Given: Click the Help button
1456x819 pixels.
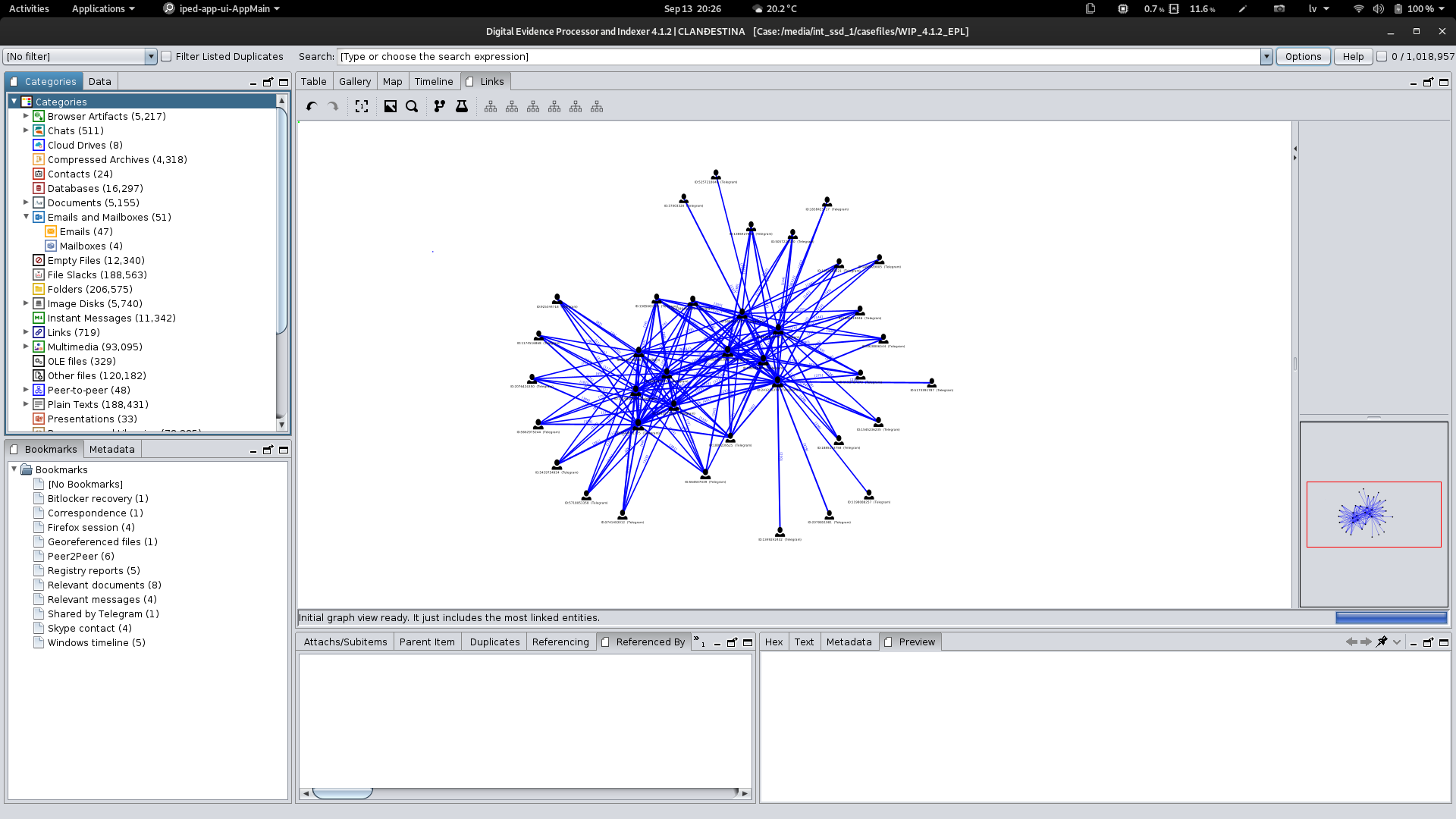Looking at the screenshot, I should point(1353,57).
